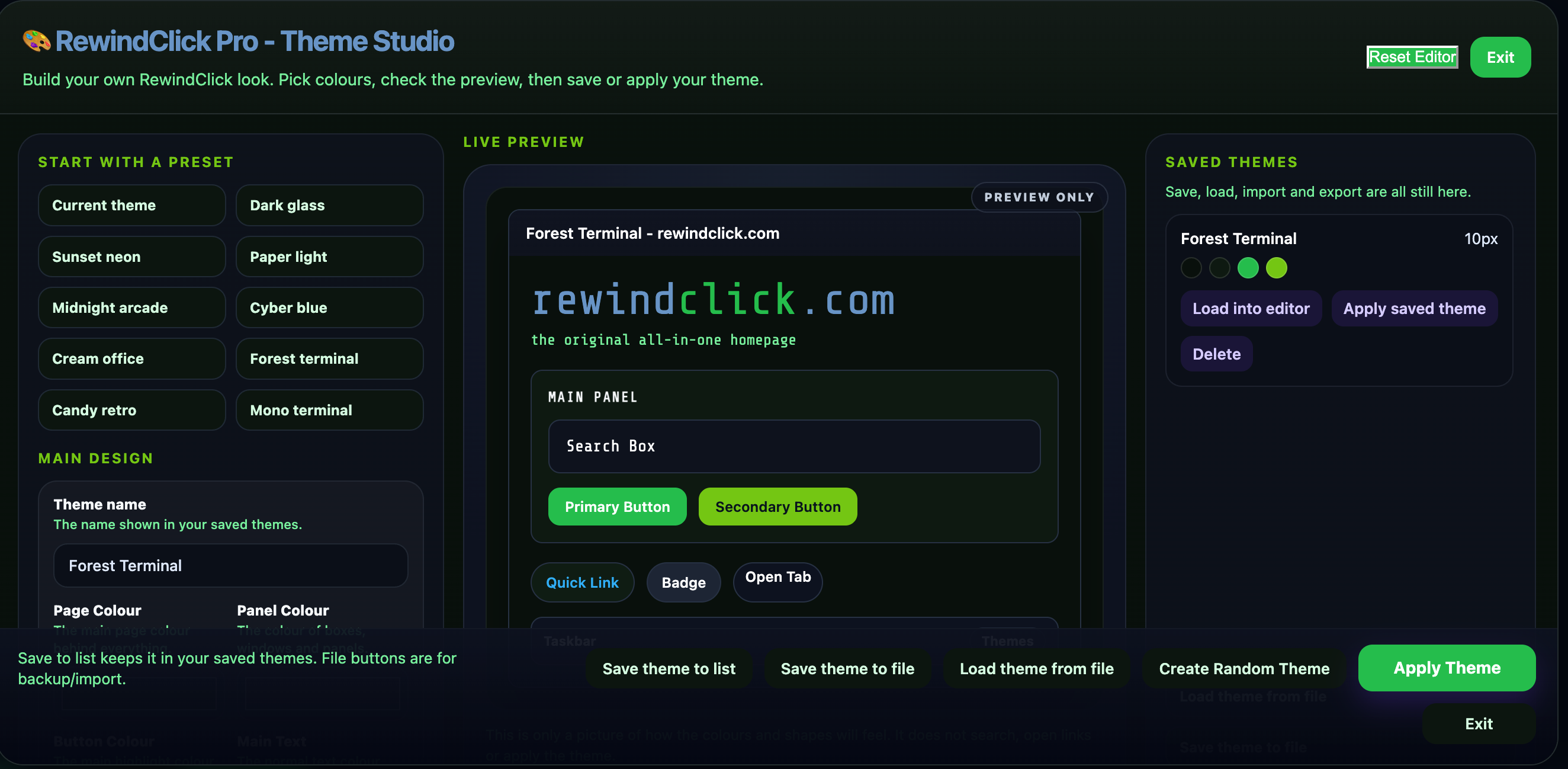Pick the Mono terminal preset
The height and width of the screenshot is (769, 1568).
(x=329, y=410)
